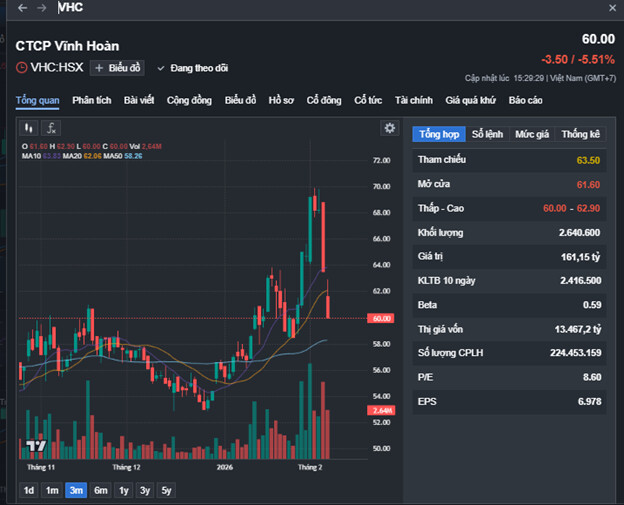Open the Hồ sơ tab

tap(281, 100)
